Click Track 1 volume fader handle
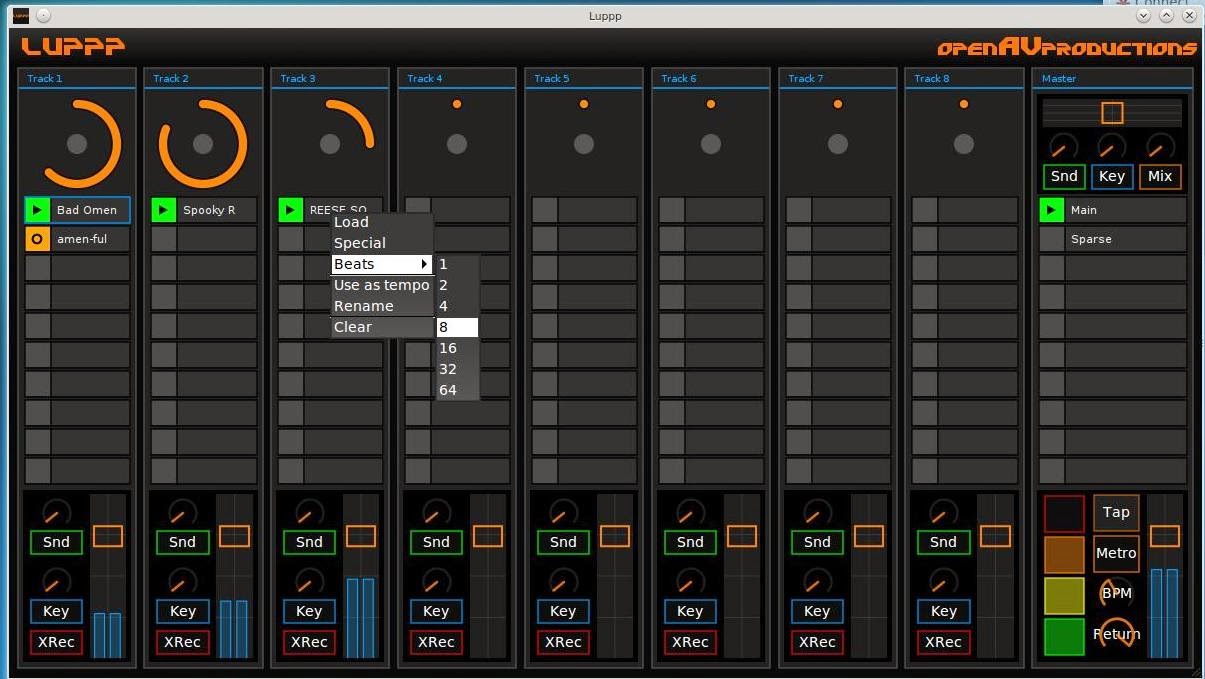The image size is (1205, 679). pos(108,536)
